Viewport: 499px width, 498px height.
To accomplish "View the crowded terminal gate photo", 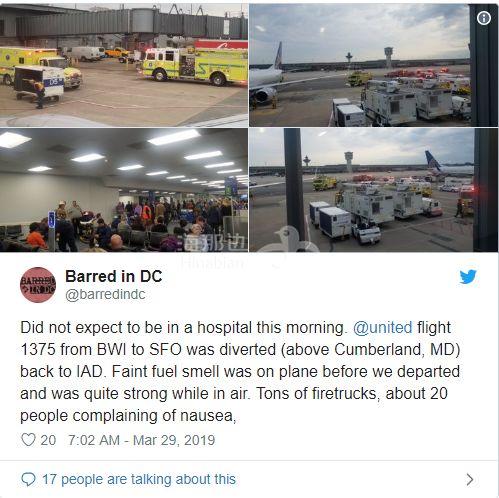I will [x=124, y=190].
